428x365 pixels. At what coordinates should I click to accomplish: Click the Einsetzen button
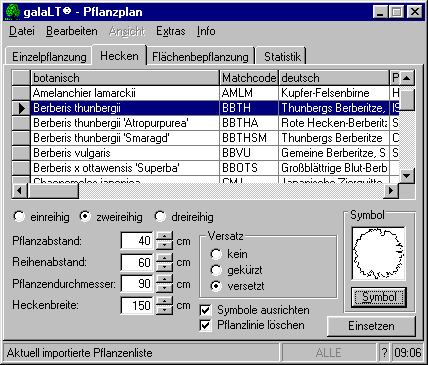(371, 326)
